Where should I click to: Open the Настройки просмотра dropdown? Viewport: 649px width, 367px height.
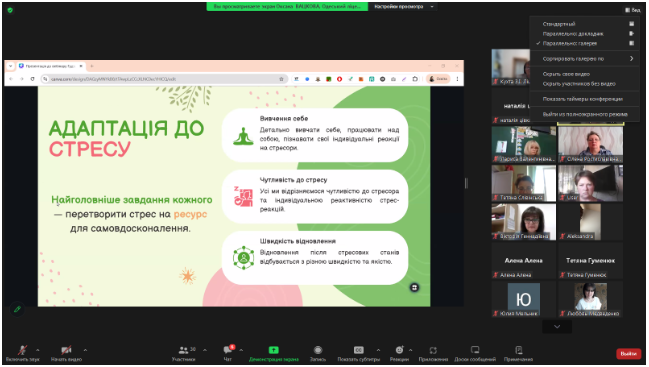[404, 7]
